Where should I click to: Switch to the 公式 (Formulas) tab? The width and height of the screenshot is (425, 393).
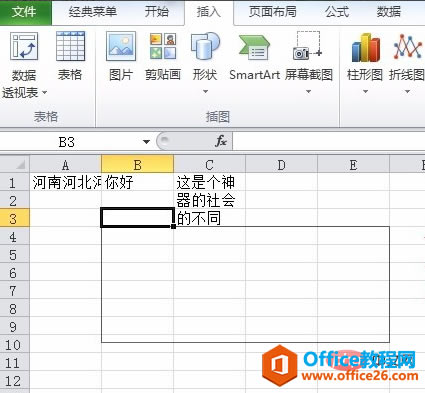pos(337,12)
